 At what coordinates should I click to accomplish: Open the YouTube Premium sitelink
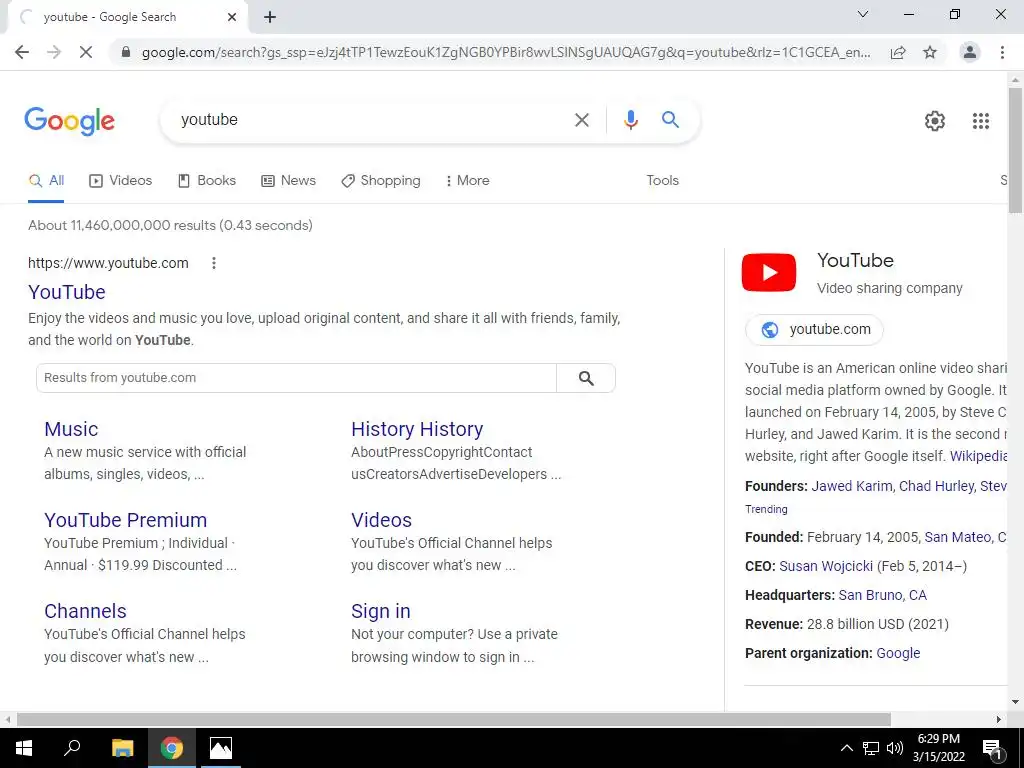[125, 520]
